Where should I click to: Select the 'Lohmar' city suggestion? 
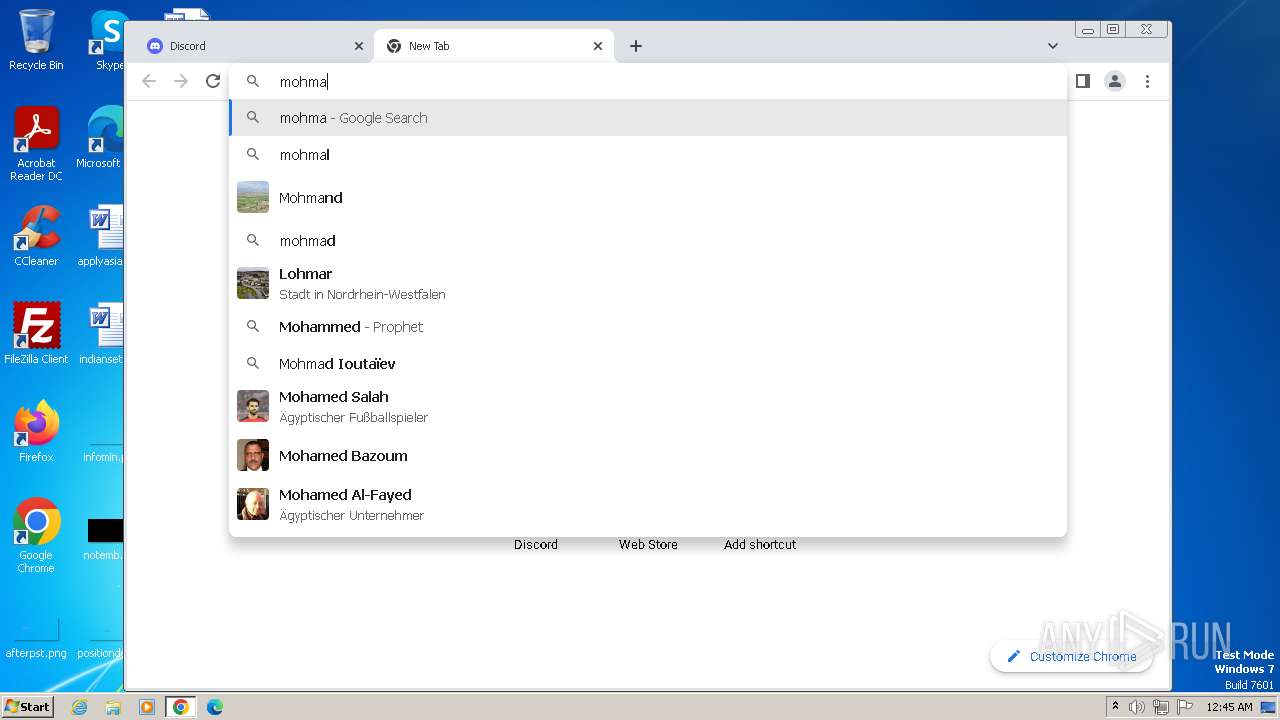click(x=648, y=283)
